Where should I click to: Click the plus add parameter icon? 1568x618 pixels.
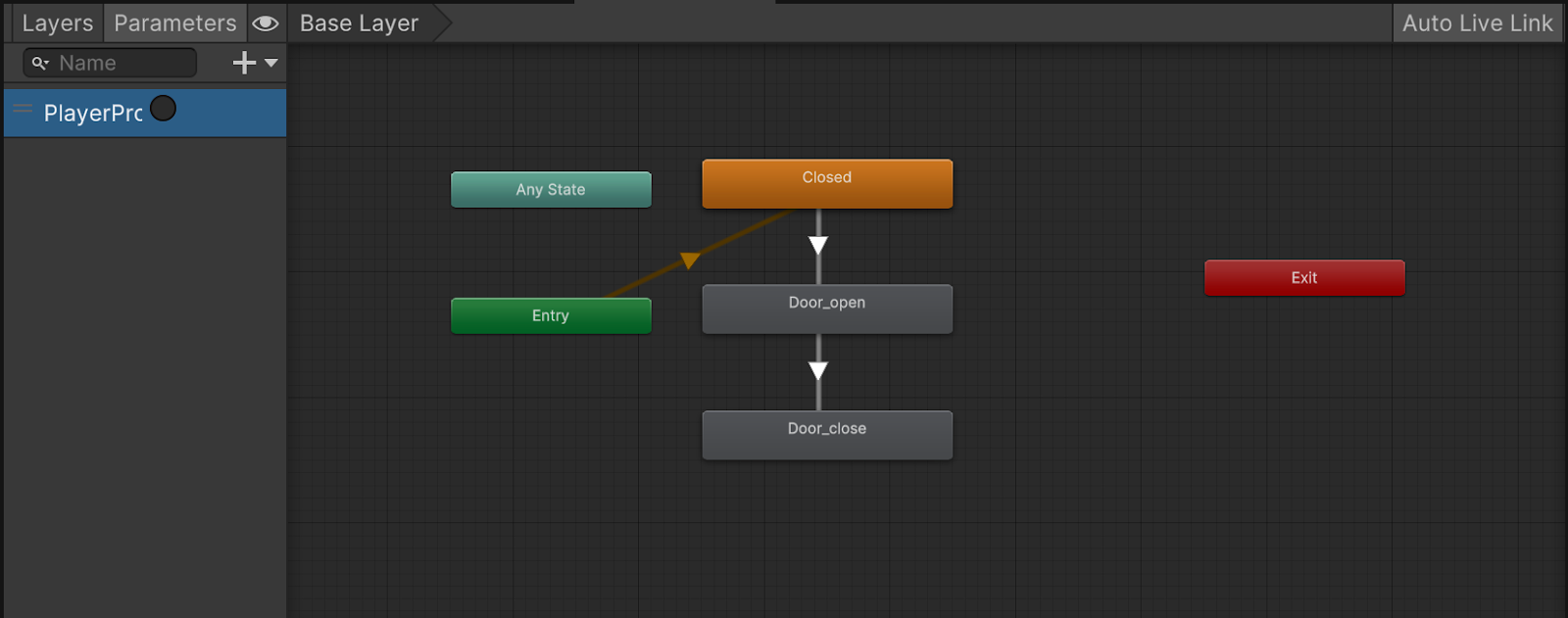click(x=244, y=63)
